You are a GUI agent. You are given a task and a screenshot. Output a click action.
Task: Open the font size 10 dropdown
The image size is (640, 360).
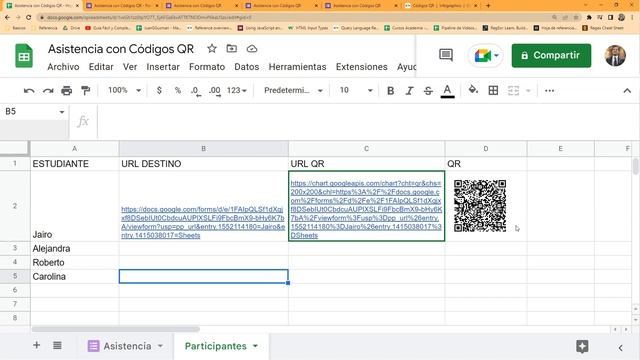tap(356, 90)
